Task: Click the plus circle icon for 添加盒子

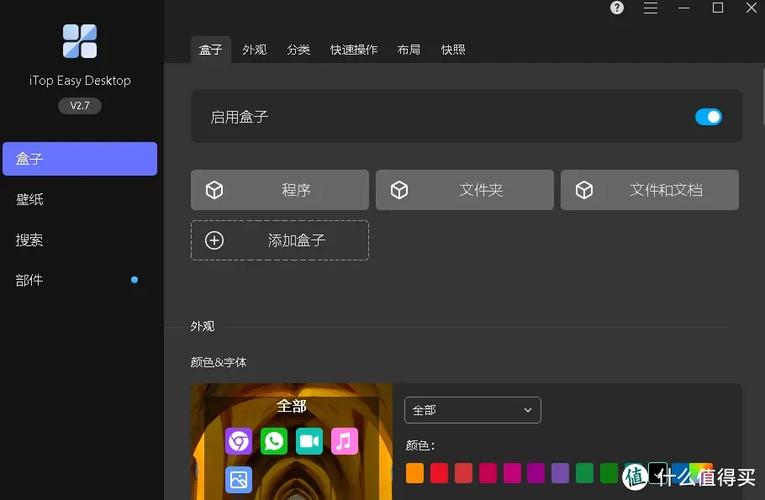Action: [214, 240]
